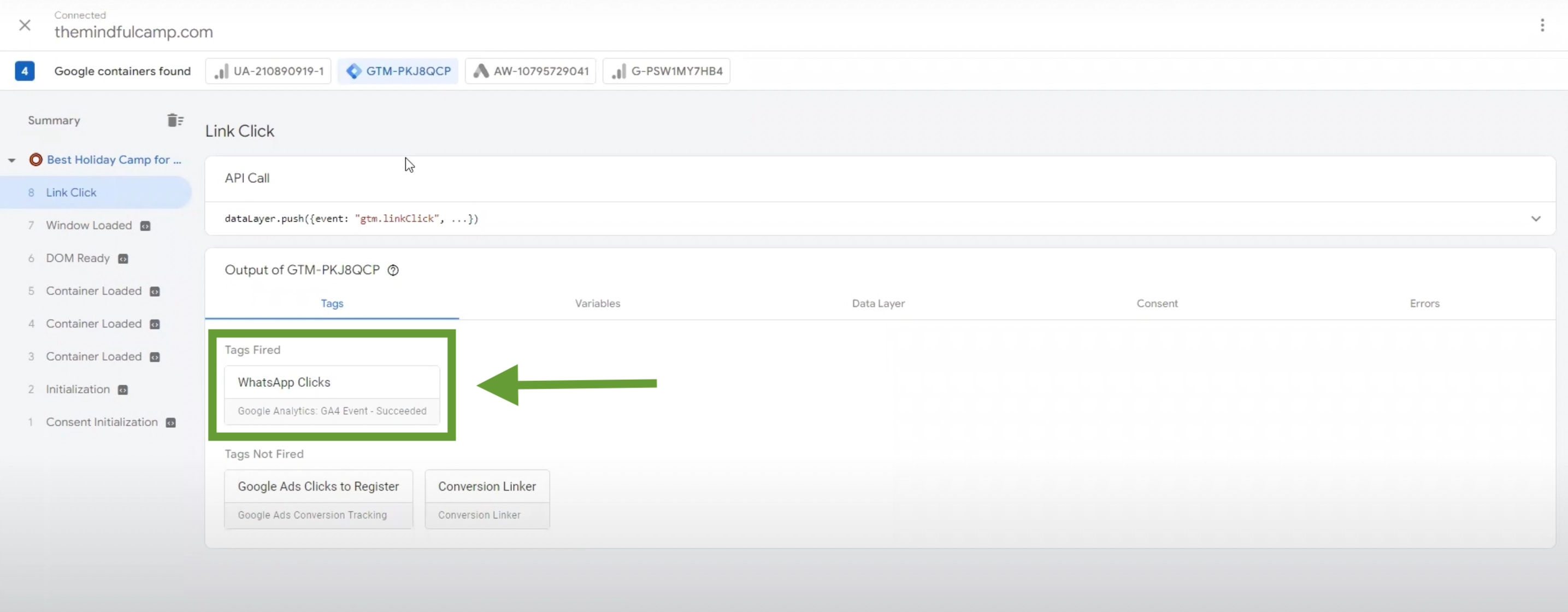Click the API Call section header

[247, 179]
